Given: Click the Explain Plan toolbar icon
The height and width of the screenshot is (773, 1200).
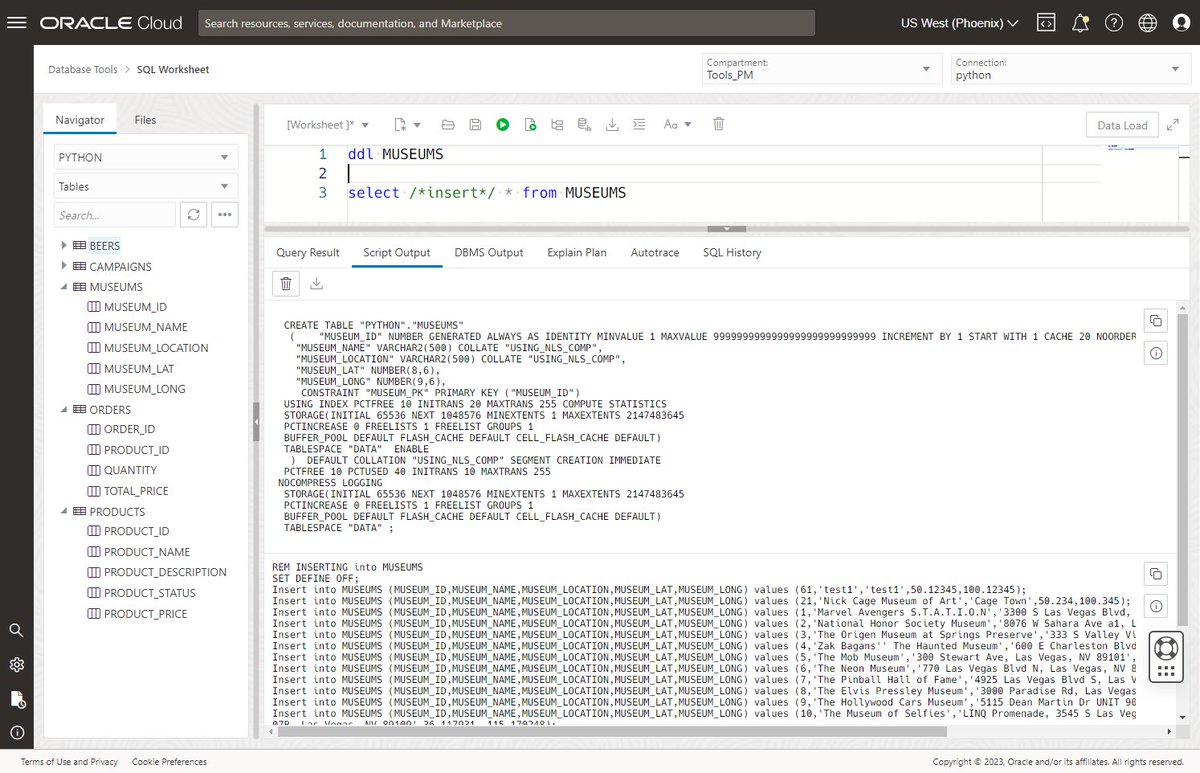Looking at the screenshot, I should coord(557,125).
